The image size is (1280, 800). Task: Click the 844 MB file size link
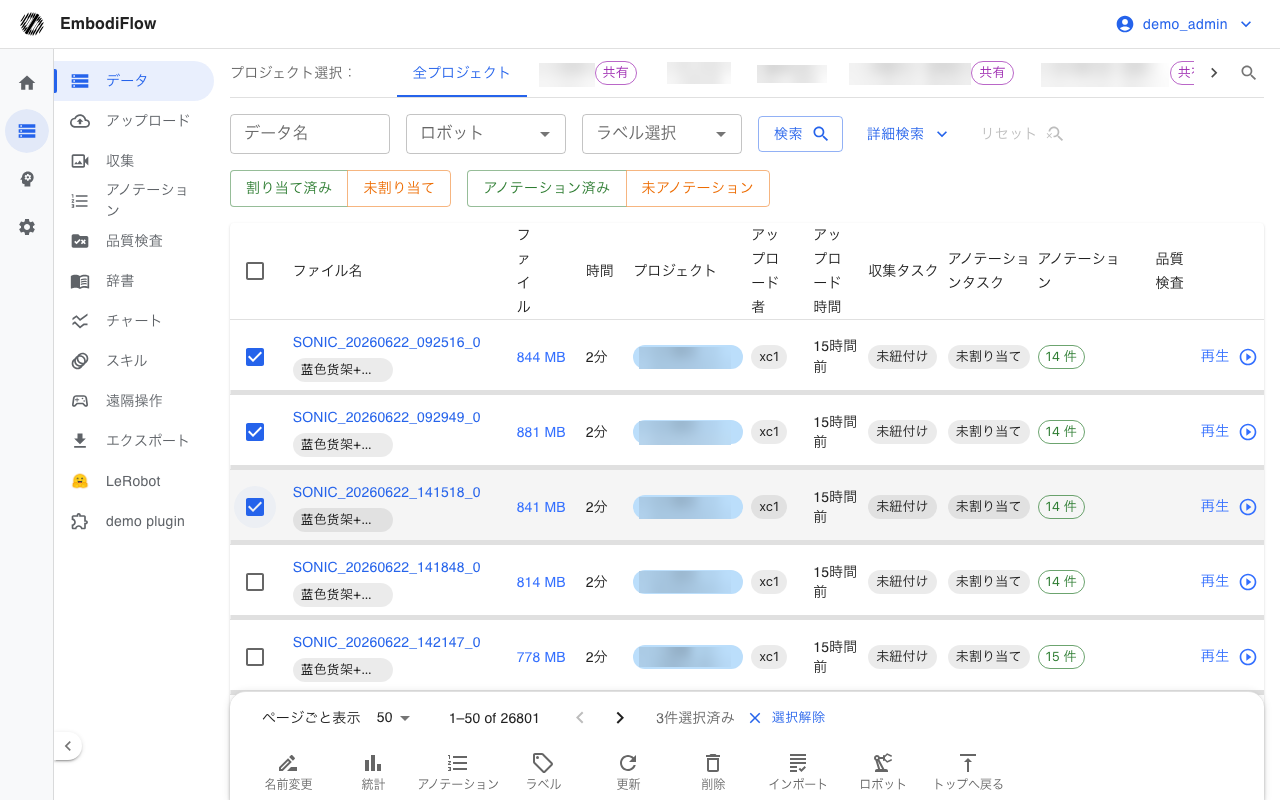541,357
